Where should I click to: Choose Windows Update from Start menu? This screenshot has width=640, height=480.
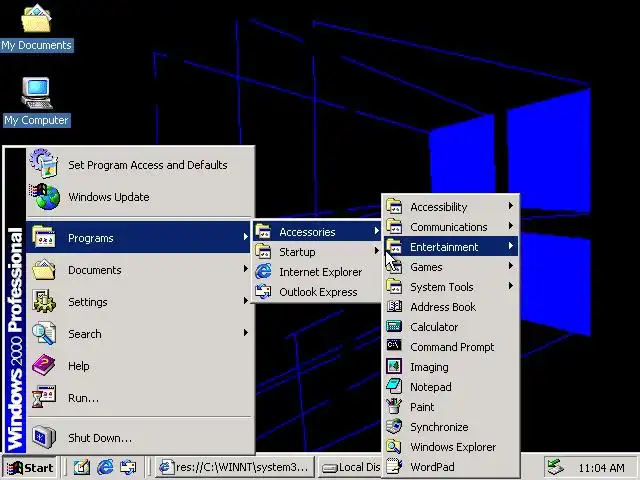(139, 197)
